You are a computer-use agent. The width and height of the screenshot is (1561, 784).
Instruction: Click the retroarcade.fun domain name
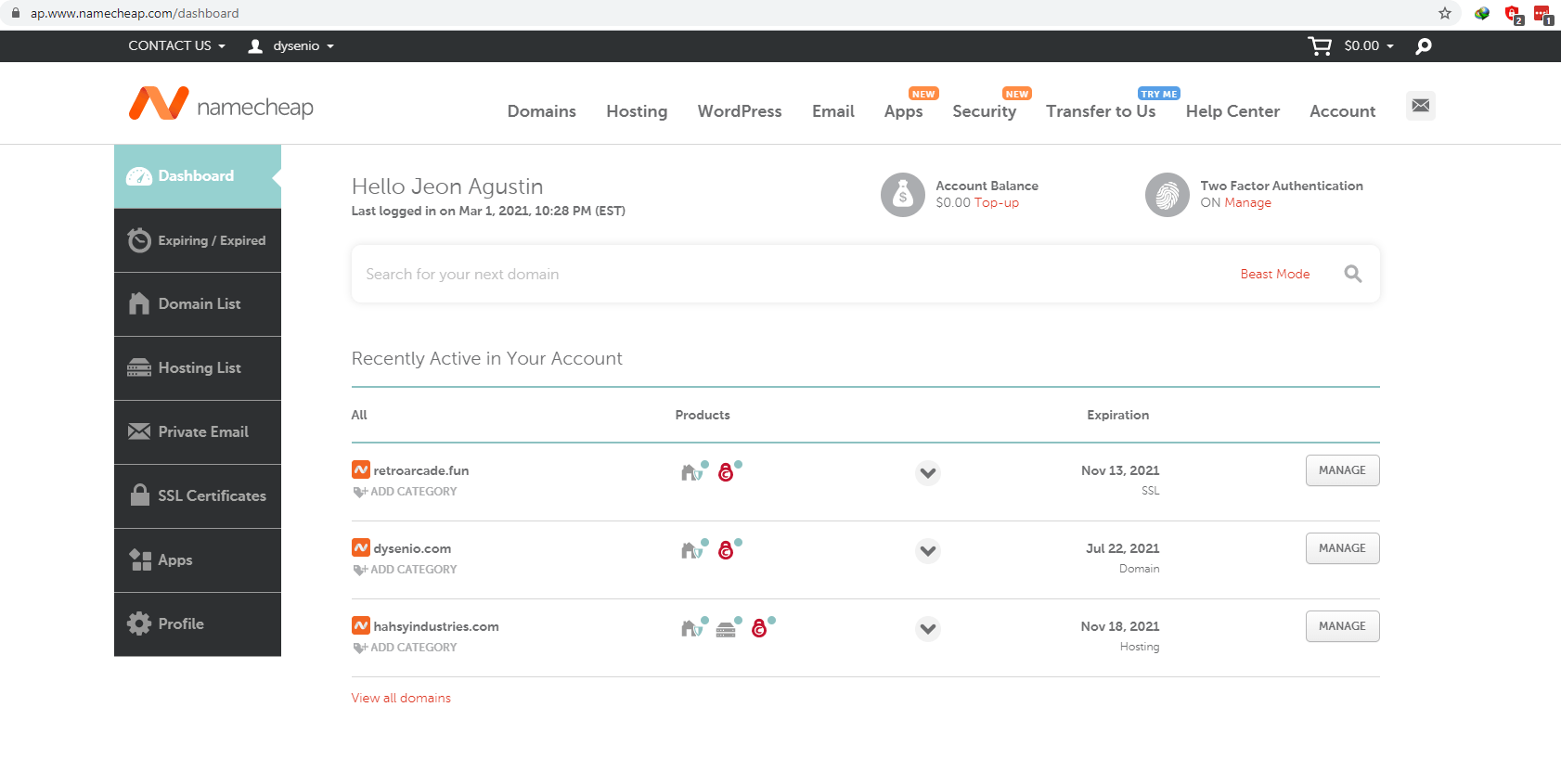[421, 470]
